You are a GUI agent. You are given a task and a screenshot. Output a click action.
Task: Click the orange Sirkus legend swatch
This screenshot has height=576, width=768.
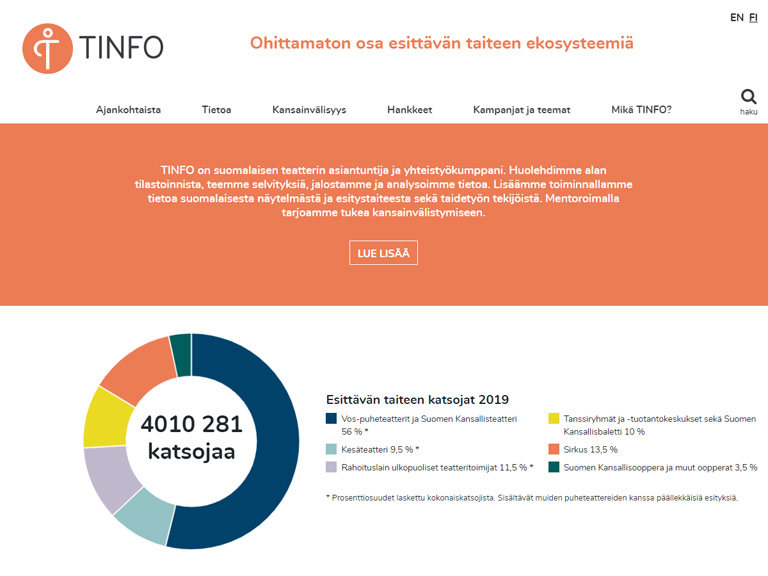click(x=554, y=449)
